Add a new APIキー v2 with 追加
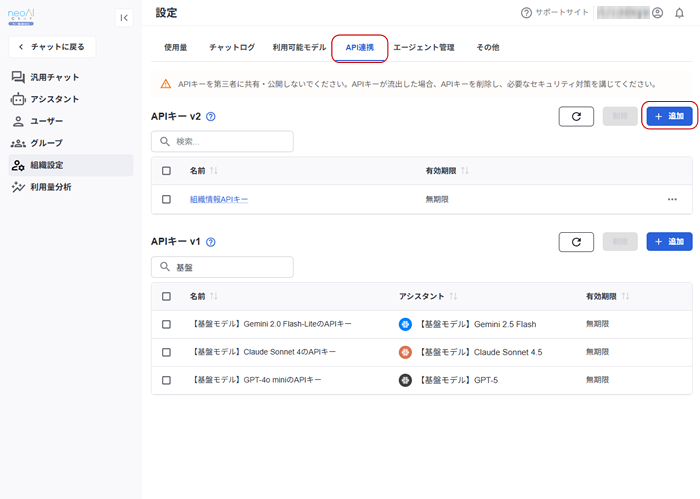 tap(669, 116)
